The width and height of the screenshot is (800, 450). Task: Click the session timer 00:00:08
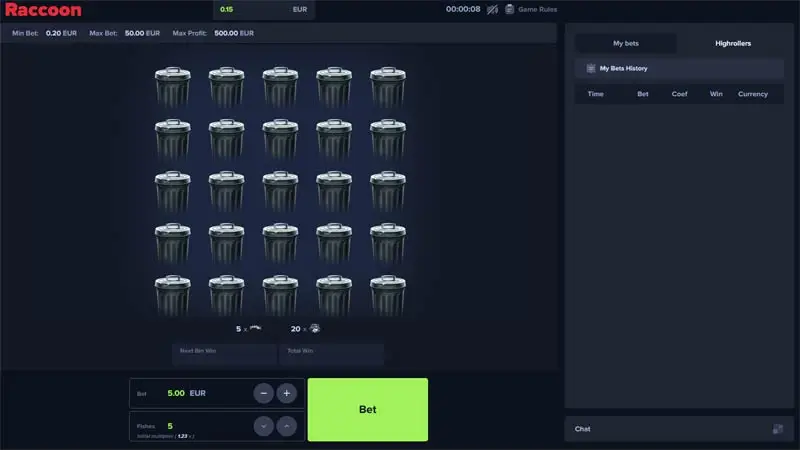click(463, 9)
